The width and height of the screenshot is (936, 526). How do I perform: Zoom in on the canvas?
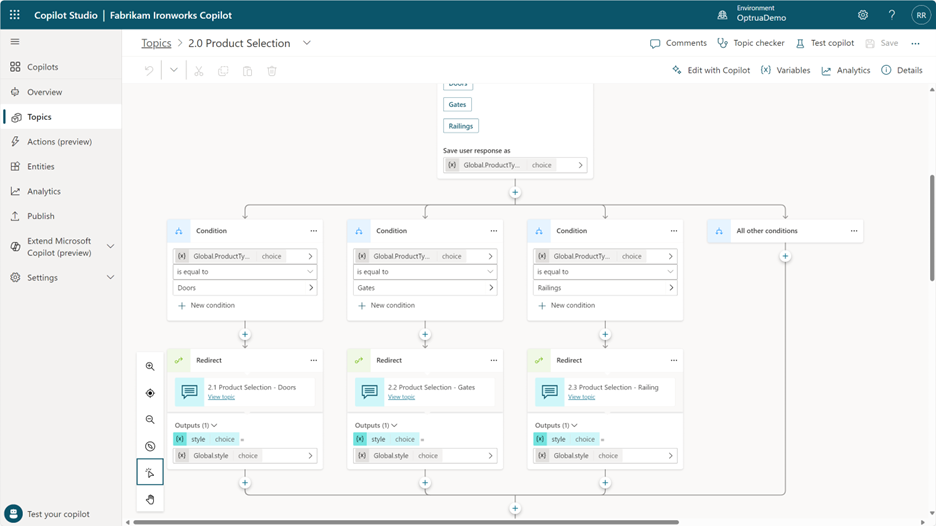[150, 366]
